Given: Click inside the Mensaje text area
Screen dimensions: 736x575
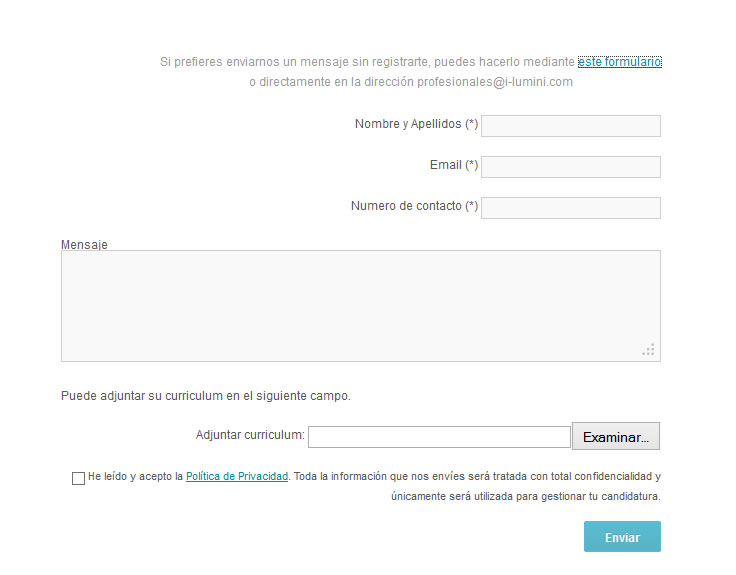Looking at the screenshot, I should (x=360, y=305).
